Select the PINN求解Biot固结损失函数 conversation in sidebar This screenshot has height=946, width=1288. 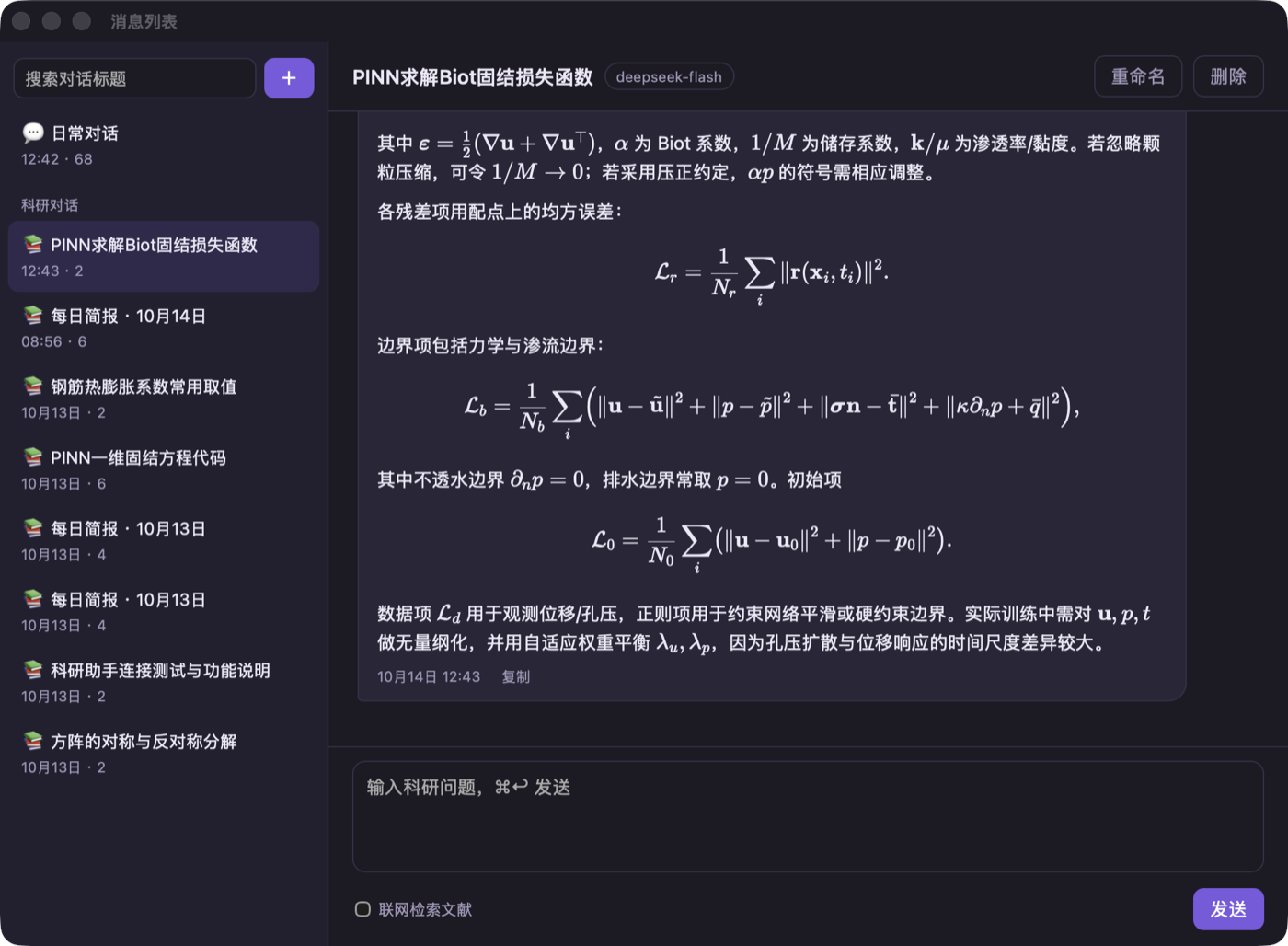click(164, 257)
